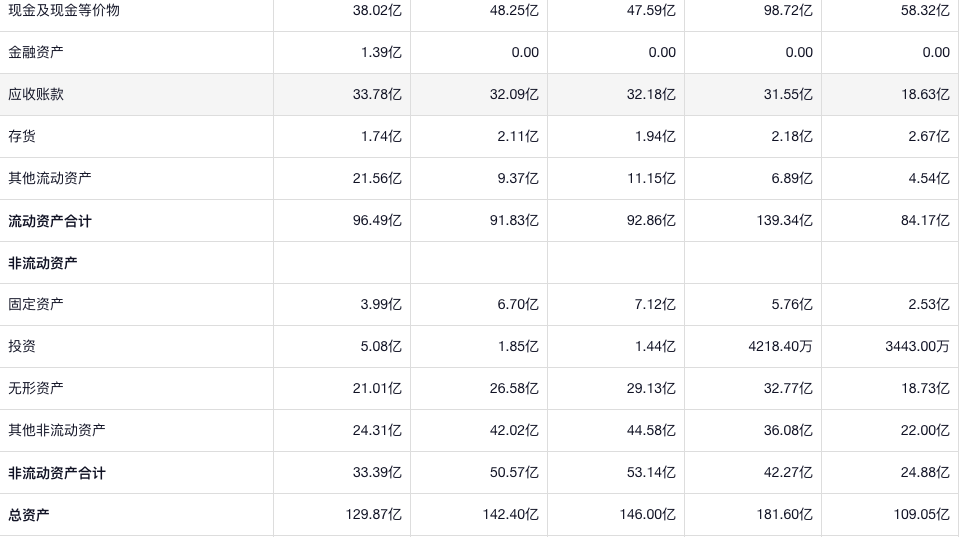
Task: Select the 固定资产 row label
Action: 36,305
